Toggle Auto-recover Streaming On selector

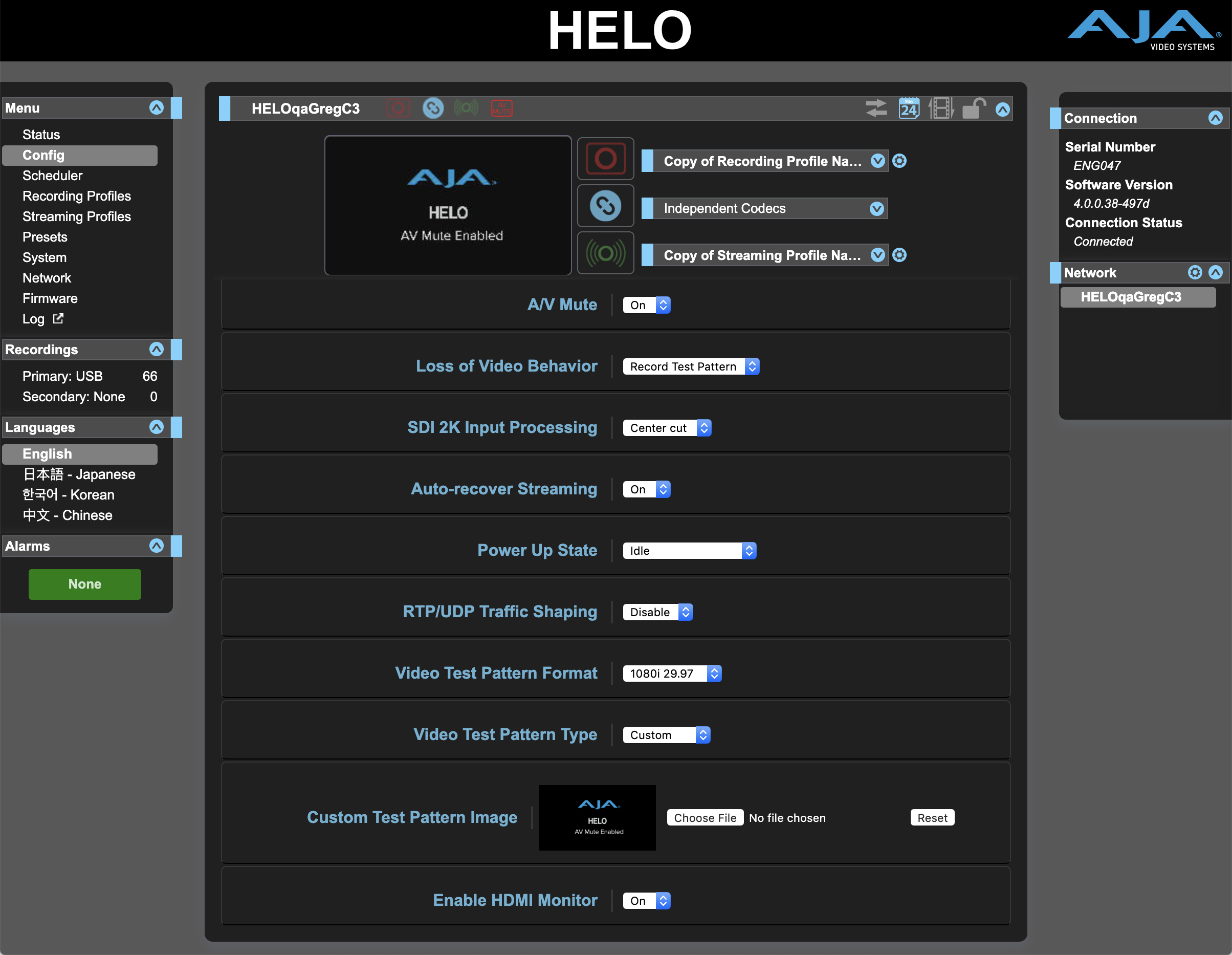coord(647,489)
